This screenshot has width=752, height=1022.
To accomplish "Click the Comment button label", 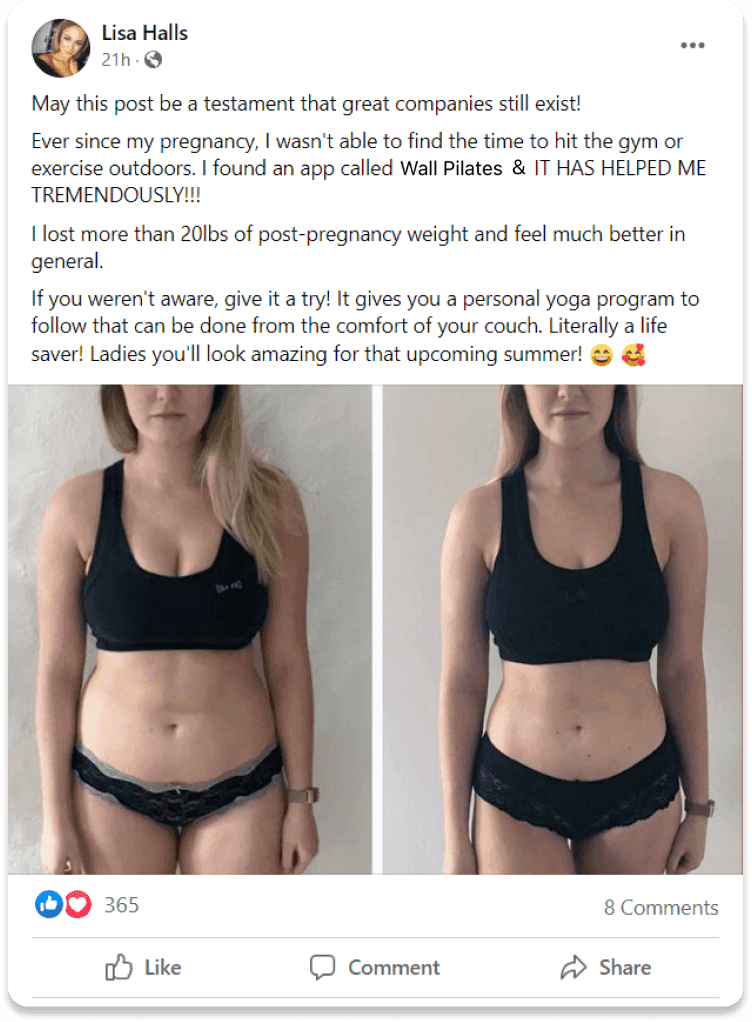I will click(394, 967).
